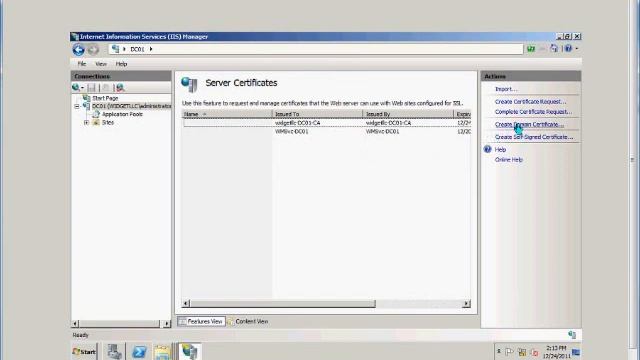Switch to Content View tab
Image resolution: width=640 pixels, height=360 pixels.
tap(247, 322)
